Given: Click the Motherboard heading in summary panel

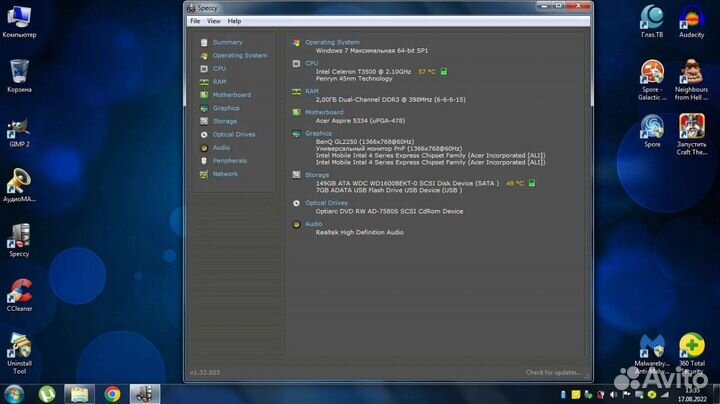Looking at the screenshot, I should (x=324, y=112).
